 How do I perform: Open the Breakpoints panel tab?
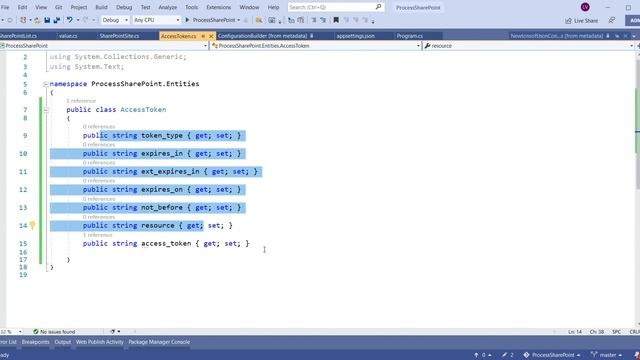coord(36,342)
